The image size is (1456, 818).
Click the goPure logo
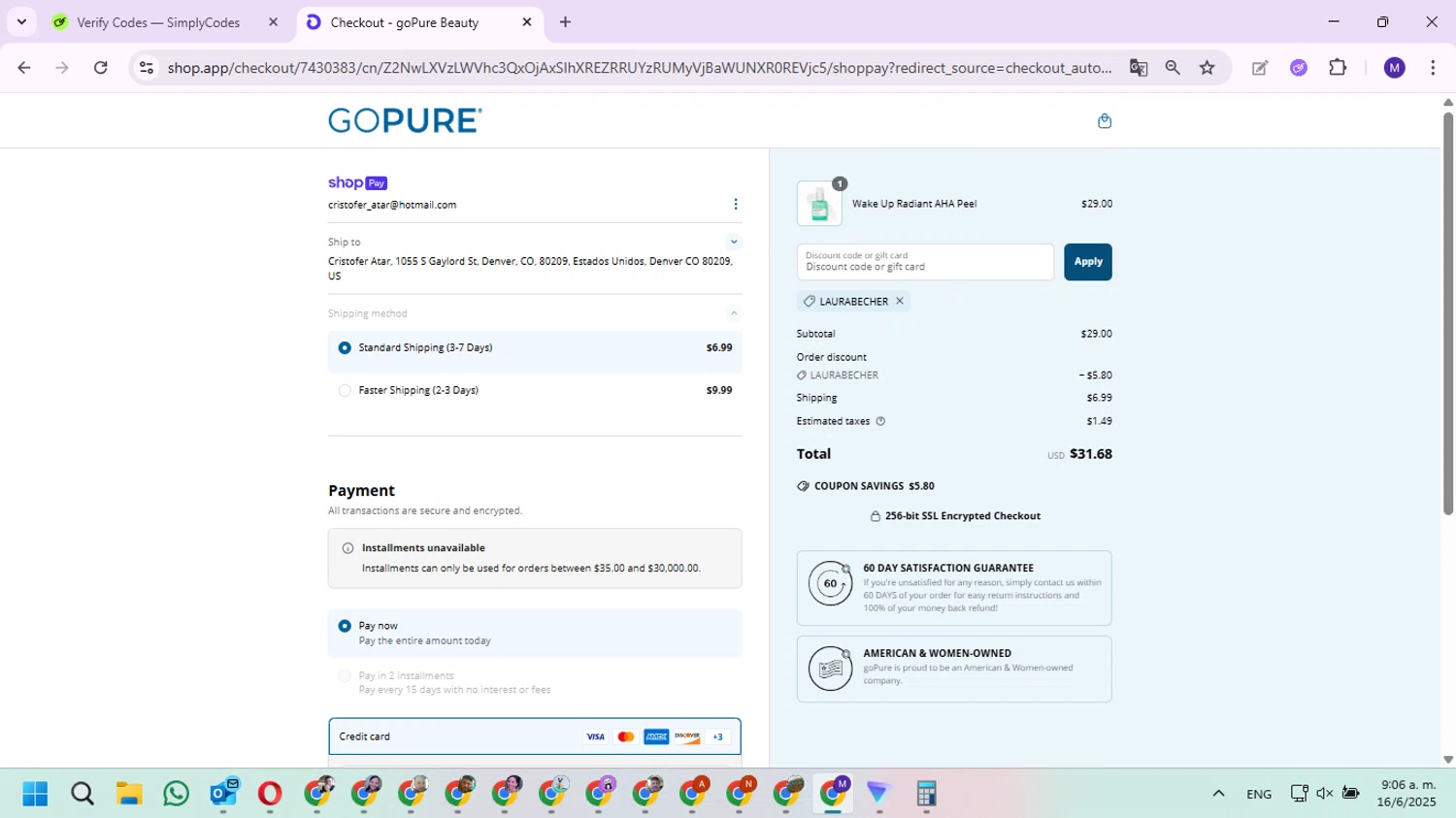click(405, 120)
